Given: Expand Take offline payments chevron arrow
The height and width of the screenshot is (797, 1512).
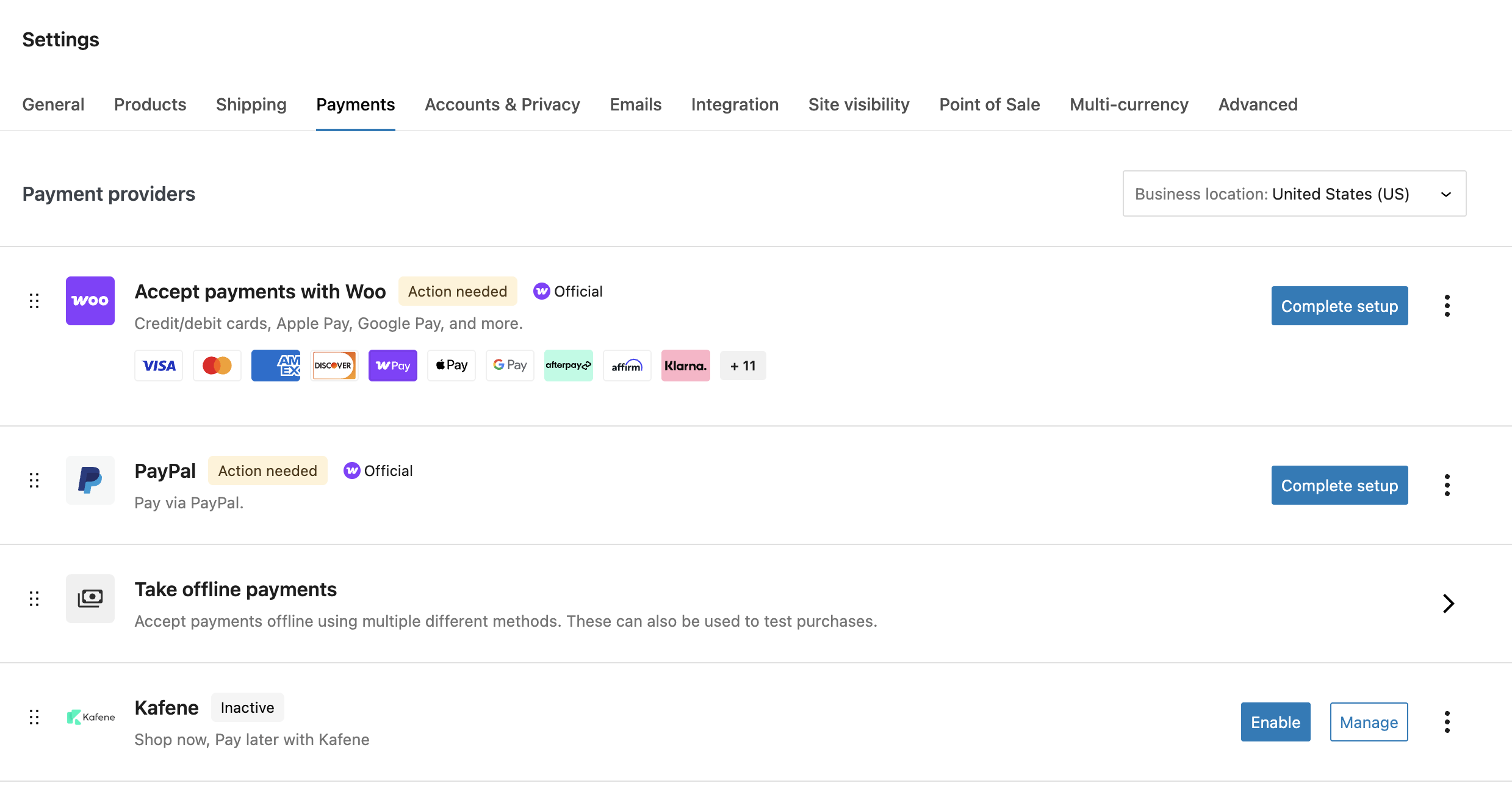Looking at the screenshot, I should (1449, 604).
